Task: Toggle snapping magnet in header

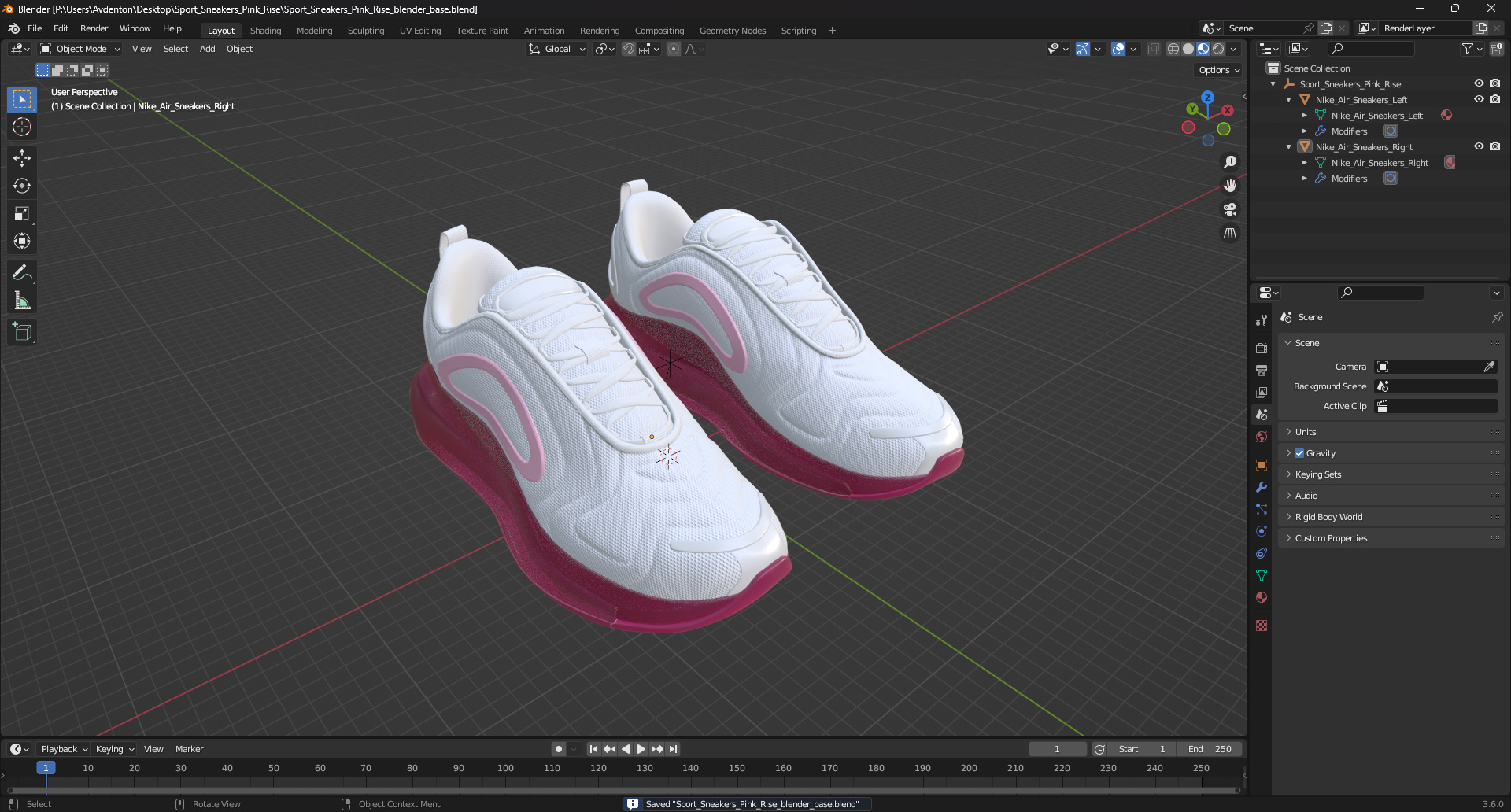Action: pyautogui.click(x=628, y=49)
